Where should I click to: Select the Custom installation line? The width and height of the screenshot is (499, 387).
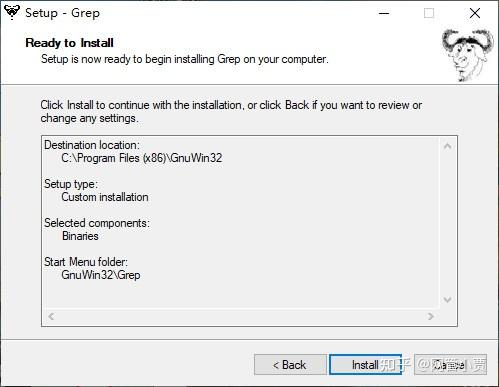tap(105, 197)
